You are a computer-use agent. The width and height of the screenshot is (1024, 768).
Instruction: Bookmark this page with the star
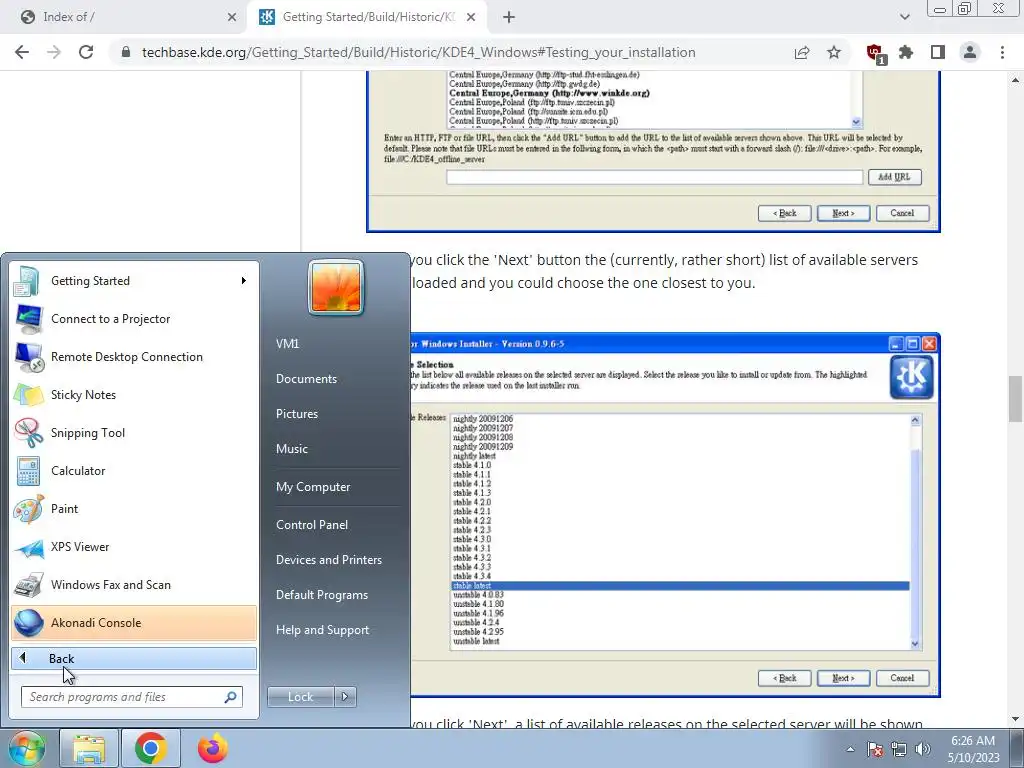click(834, 52)
